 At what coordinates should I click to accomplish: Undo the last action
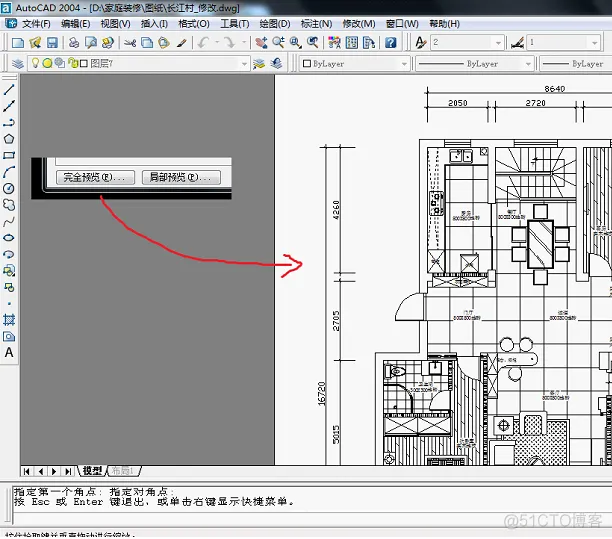[203, 43]
